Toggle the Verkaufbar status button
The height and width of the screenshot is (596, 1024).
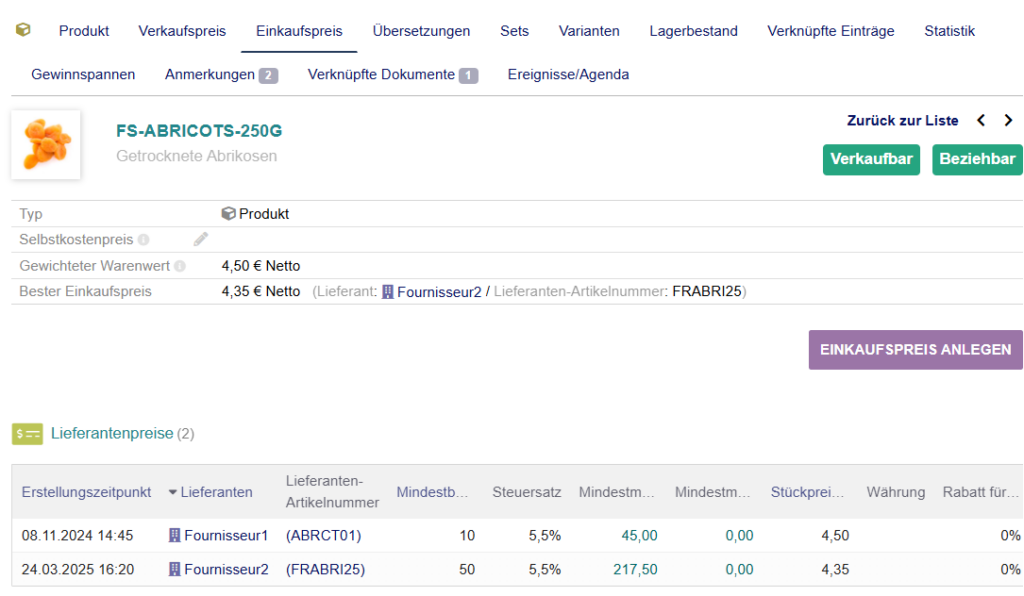coord(872,160)
